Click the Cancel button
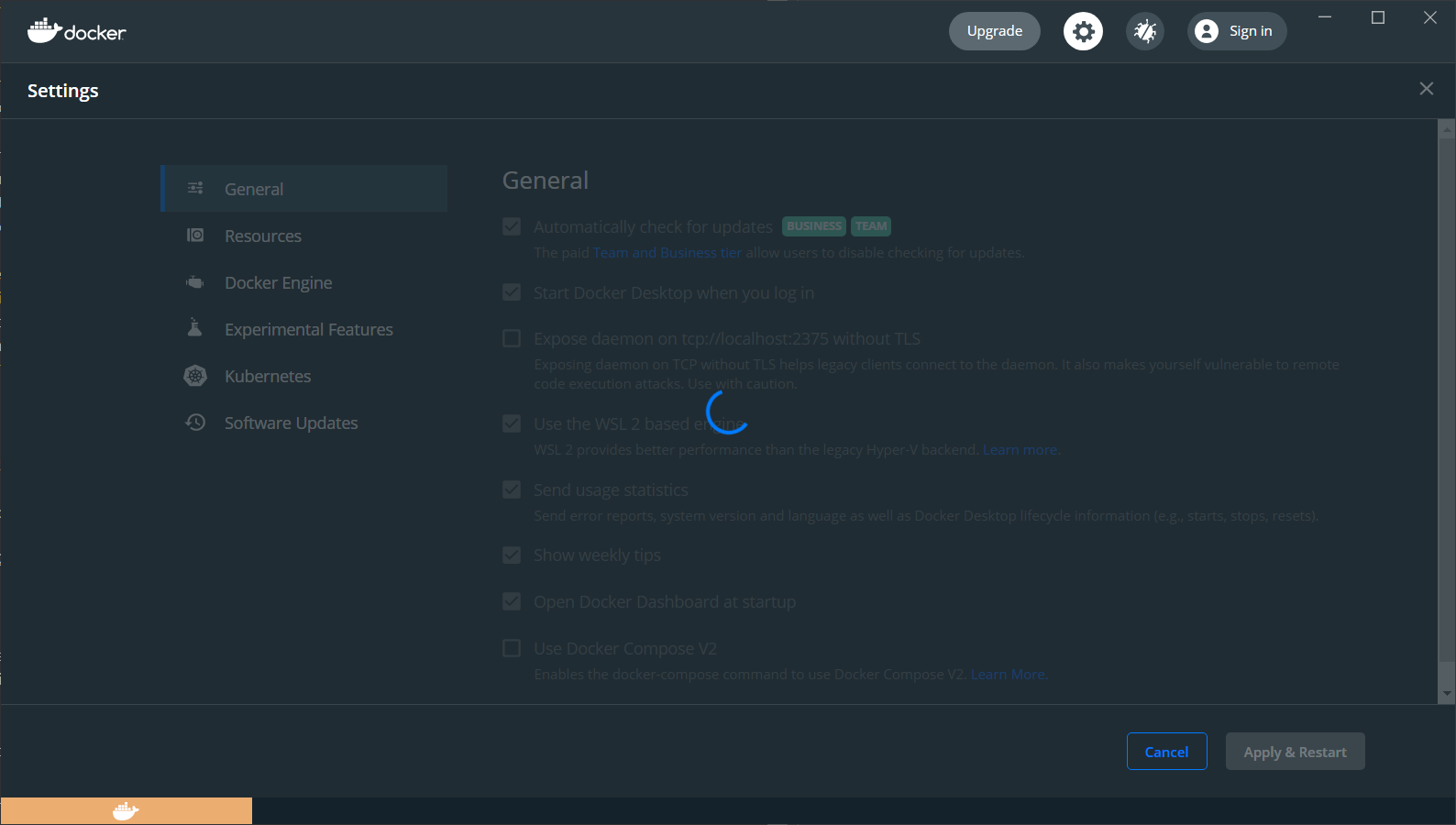 pos(1167,752)
